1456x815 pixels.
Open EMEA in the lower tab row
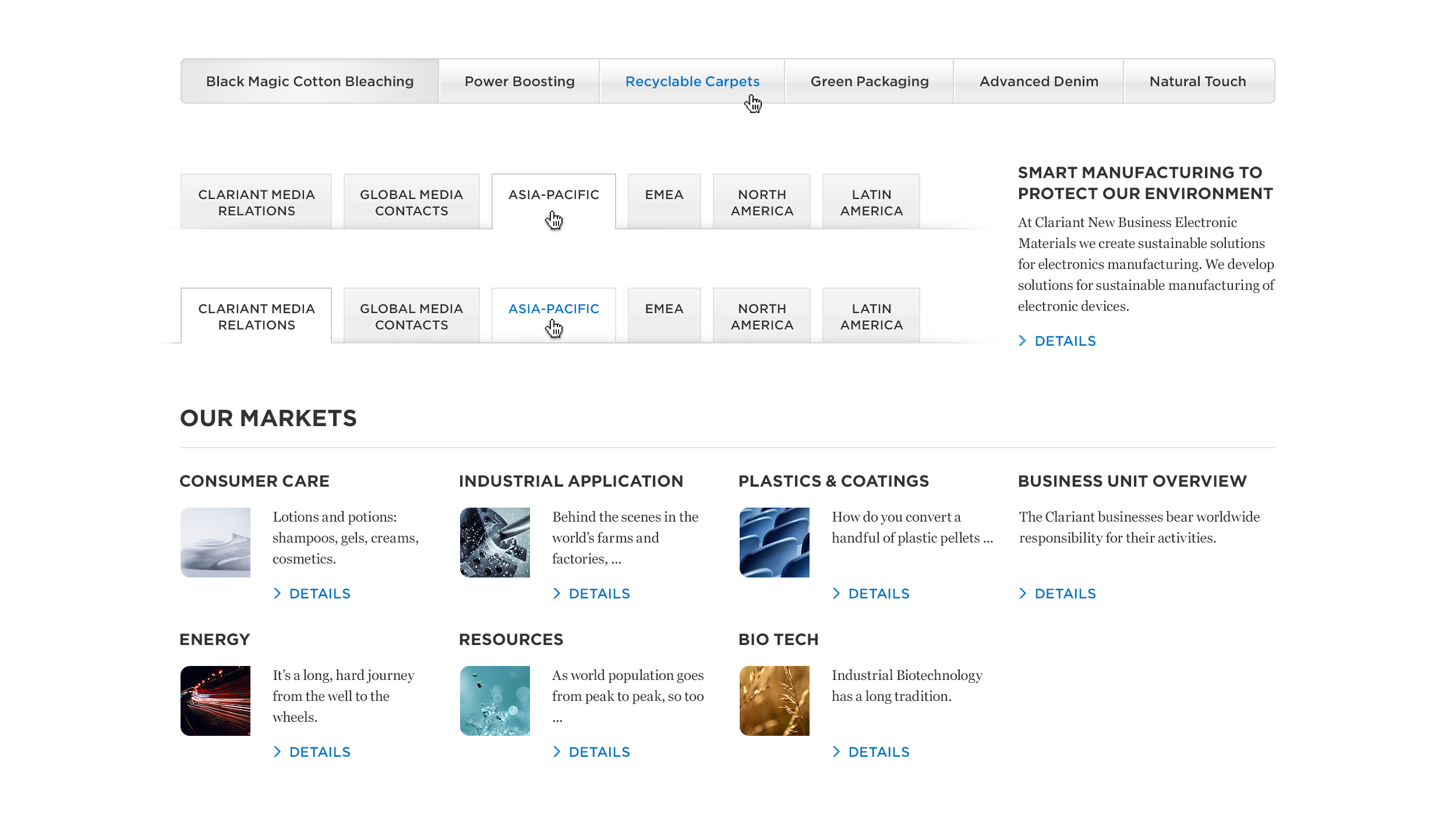point(665,316)
